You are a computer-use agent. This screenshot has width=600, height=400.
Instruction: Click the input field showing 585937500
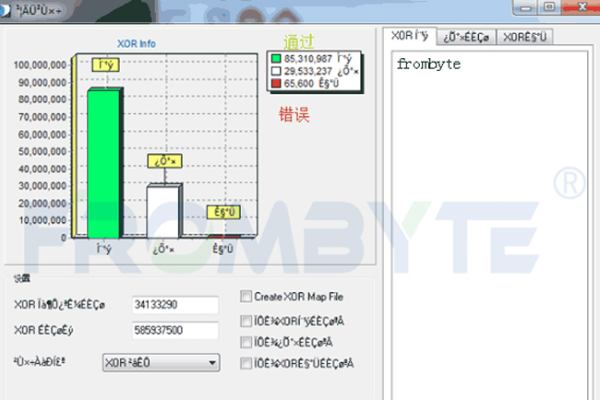[x=174, y=328]
